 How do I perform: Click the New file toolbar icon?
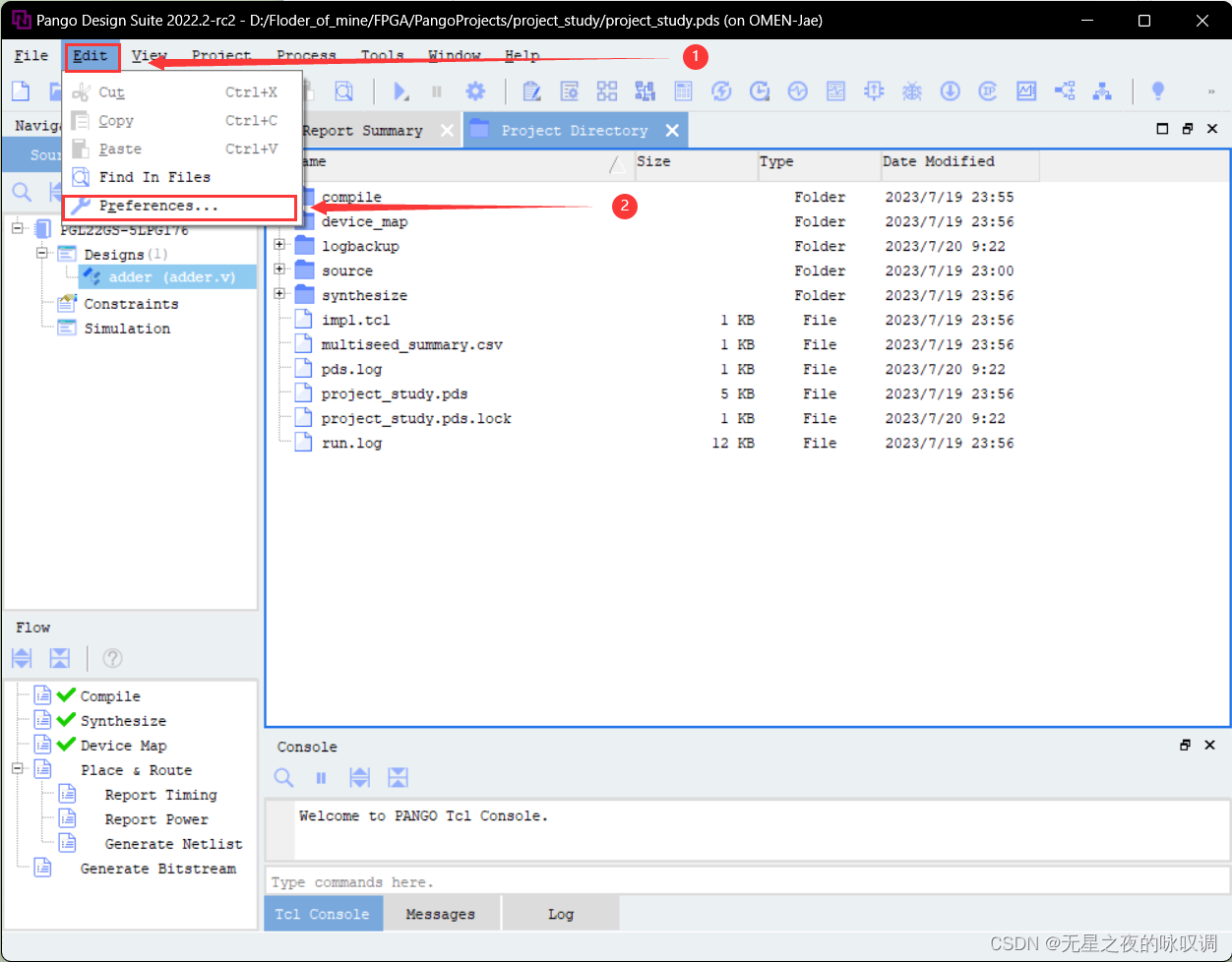pyautogui.click(x=21, y=91)
